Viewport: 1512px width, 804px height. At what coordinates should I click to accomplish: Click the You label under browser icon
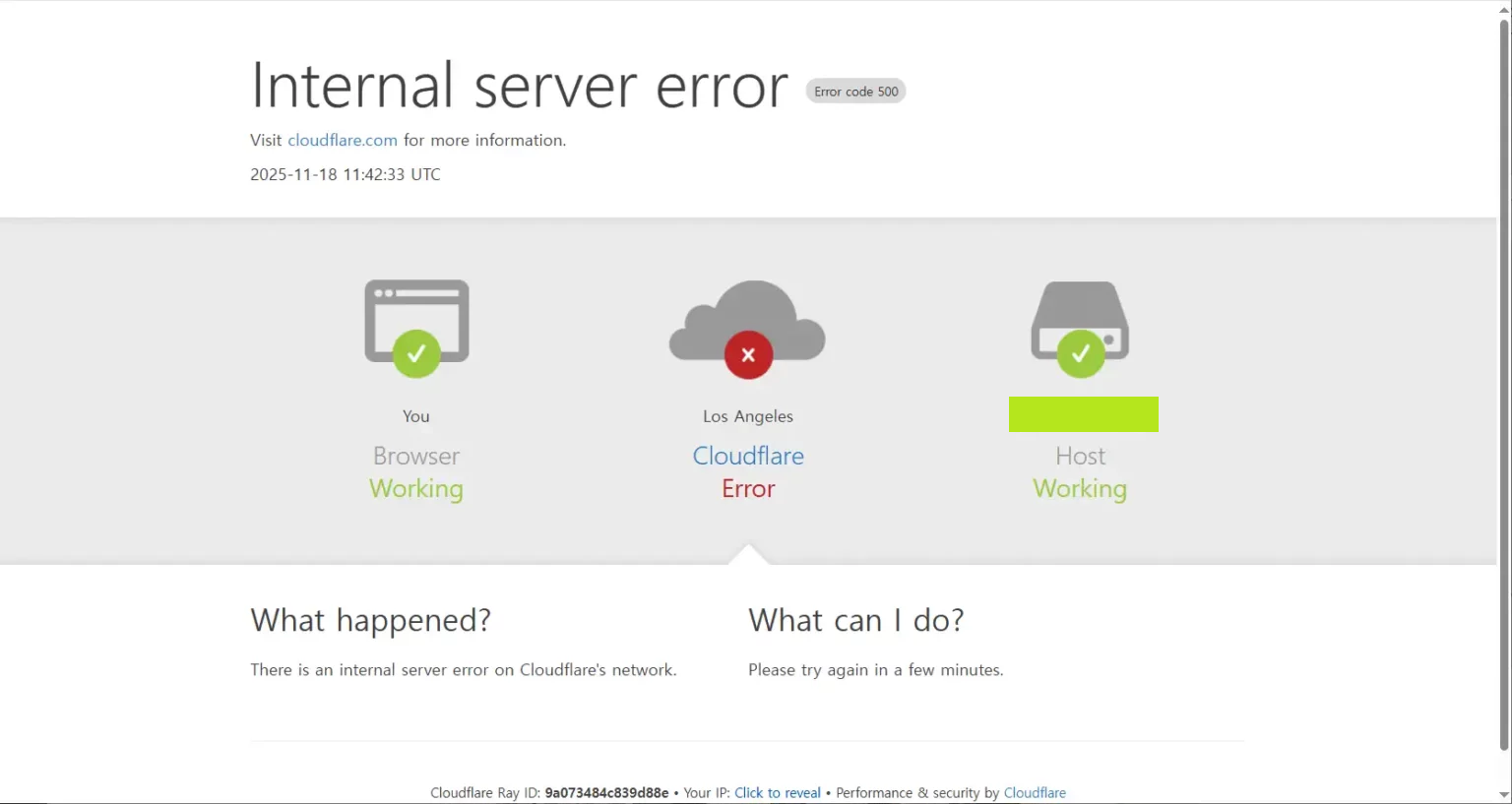416,416
